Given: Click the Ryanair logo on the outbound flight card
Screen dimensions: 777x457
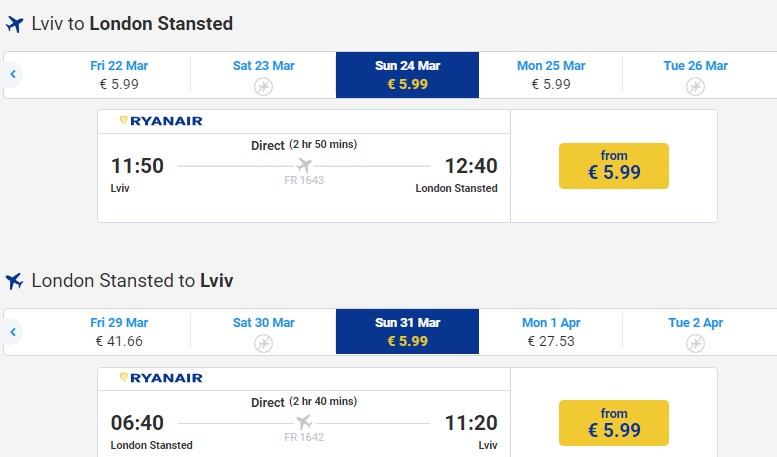Looking at the screenshot, I should 161,121.
